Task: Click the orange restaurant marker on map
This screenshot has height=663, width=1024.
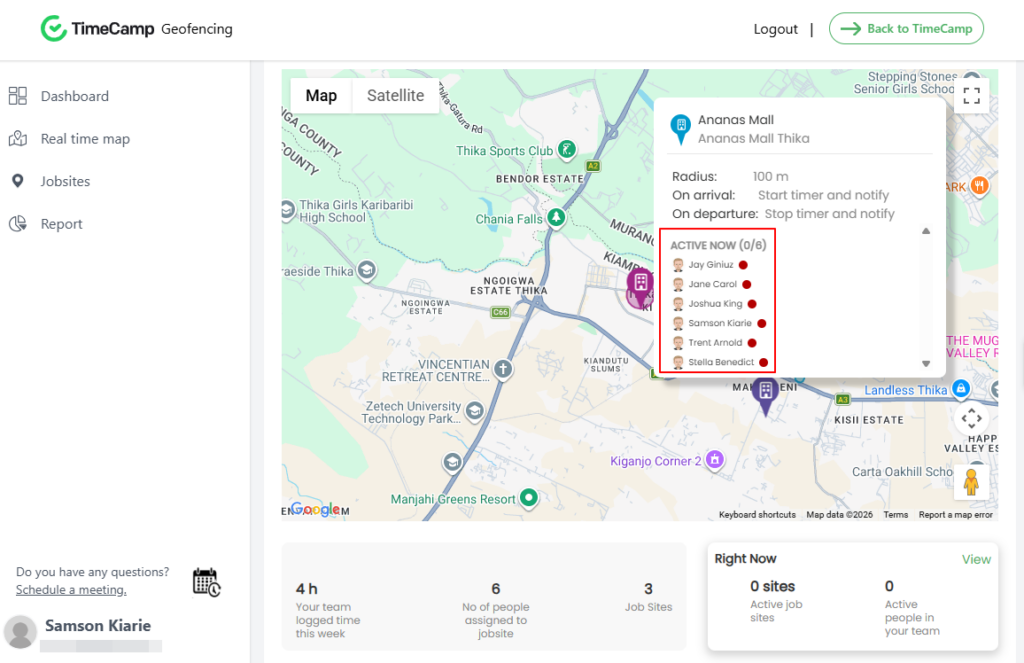Action: (x=978, y=186)
